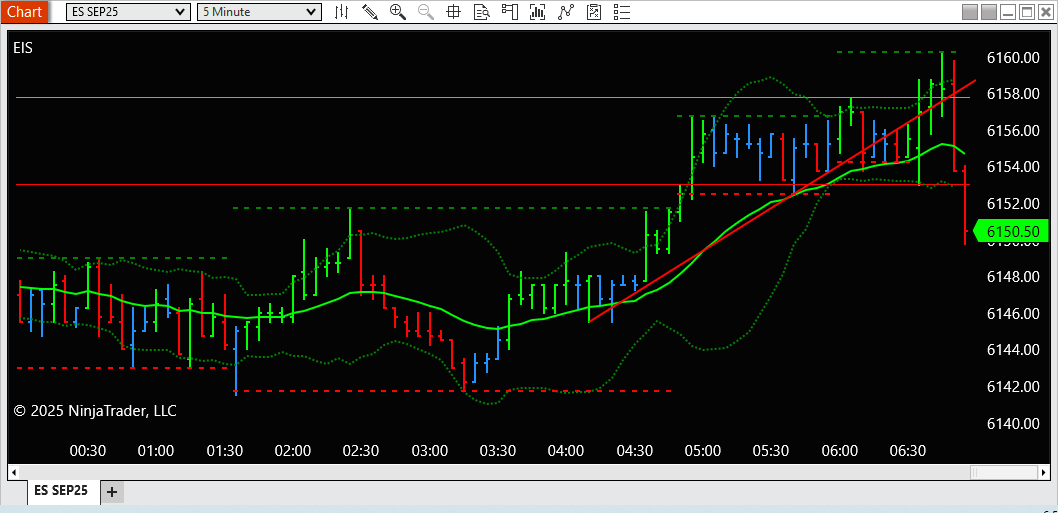Click the 6140.00 price axis label

tap(1013, 423)
